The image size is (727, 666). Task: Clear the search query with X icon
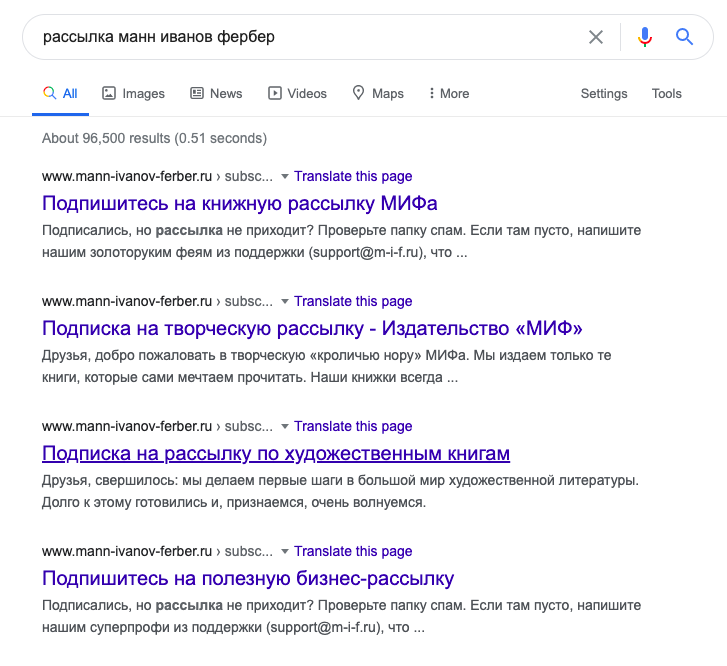[596, 37]
